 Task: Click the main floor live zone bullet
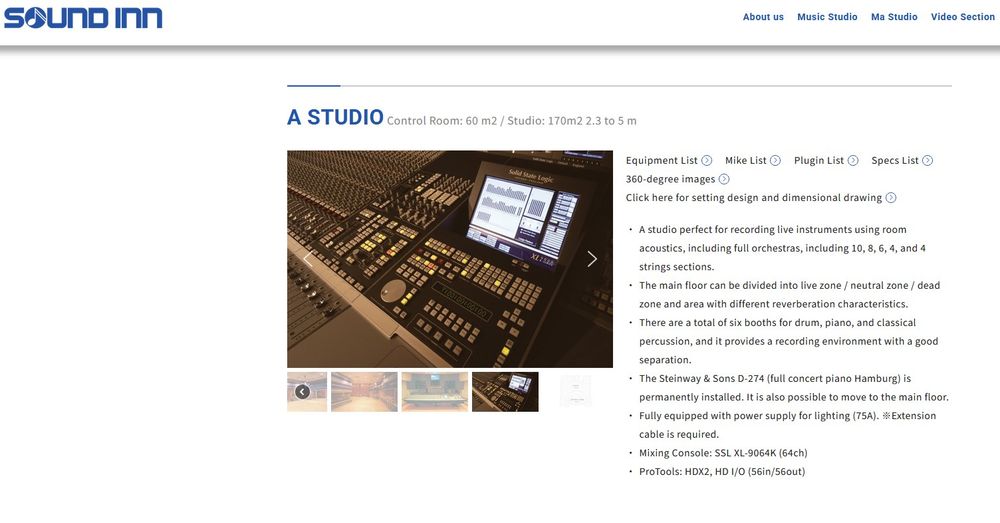(790, 295)
